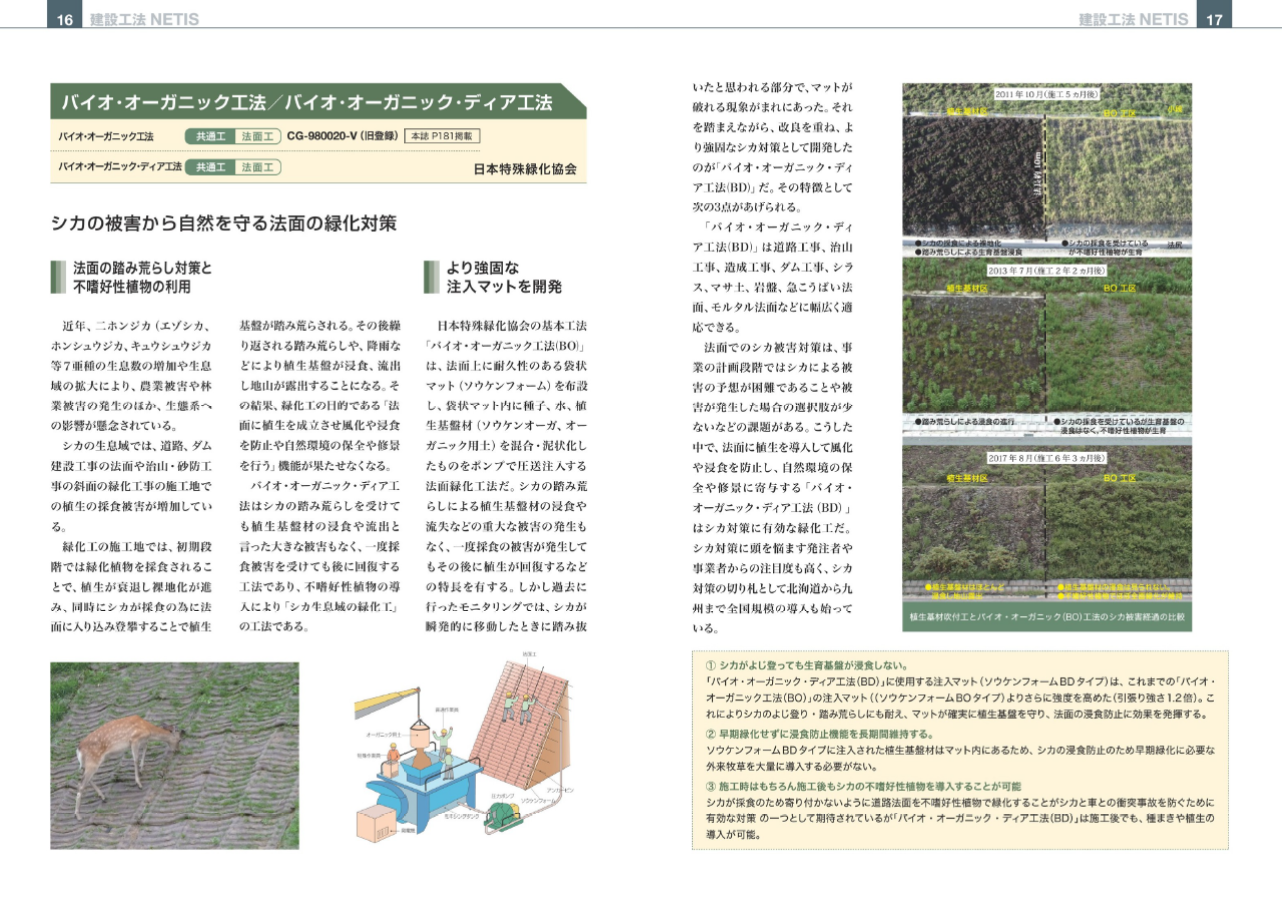Click the 共通工 tag in the first row
This screenshot has height=908, width=1288.
click(x=210, y=135)
